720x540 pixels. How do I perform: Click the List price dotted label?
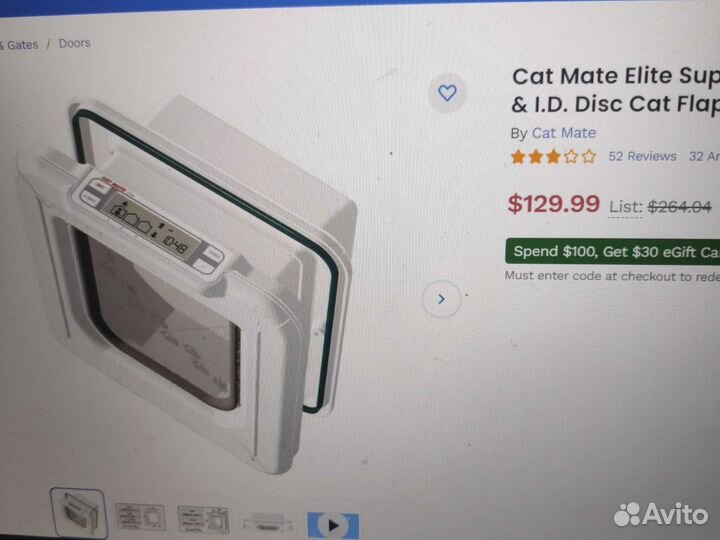pos(625,207)
